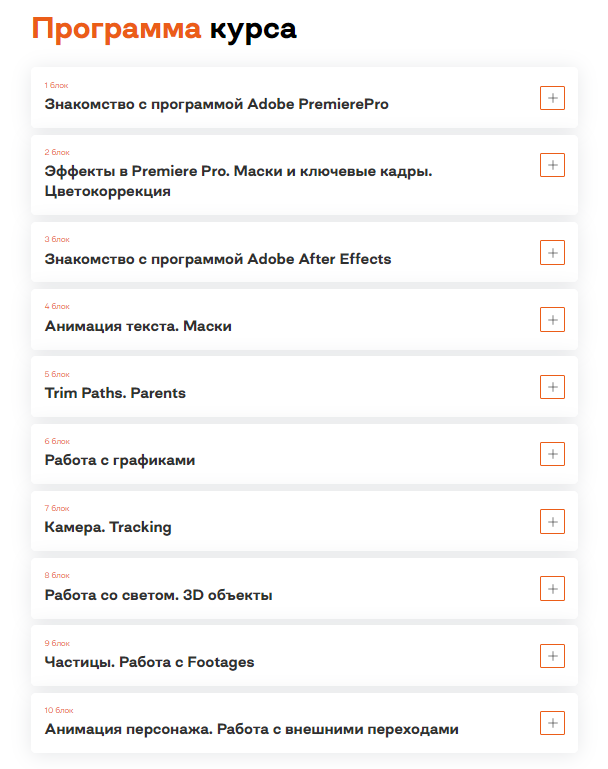Click plus icon for Анимация персонажа block
Viewport: 608px width, 769px height.
click(x=552, y=723)
